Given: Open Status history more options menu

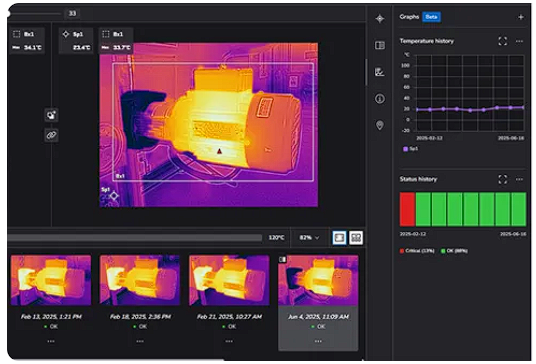Looking at the screenshot, I should coord(519,179).
